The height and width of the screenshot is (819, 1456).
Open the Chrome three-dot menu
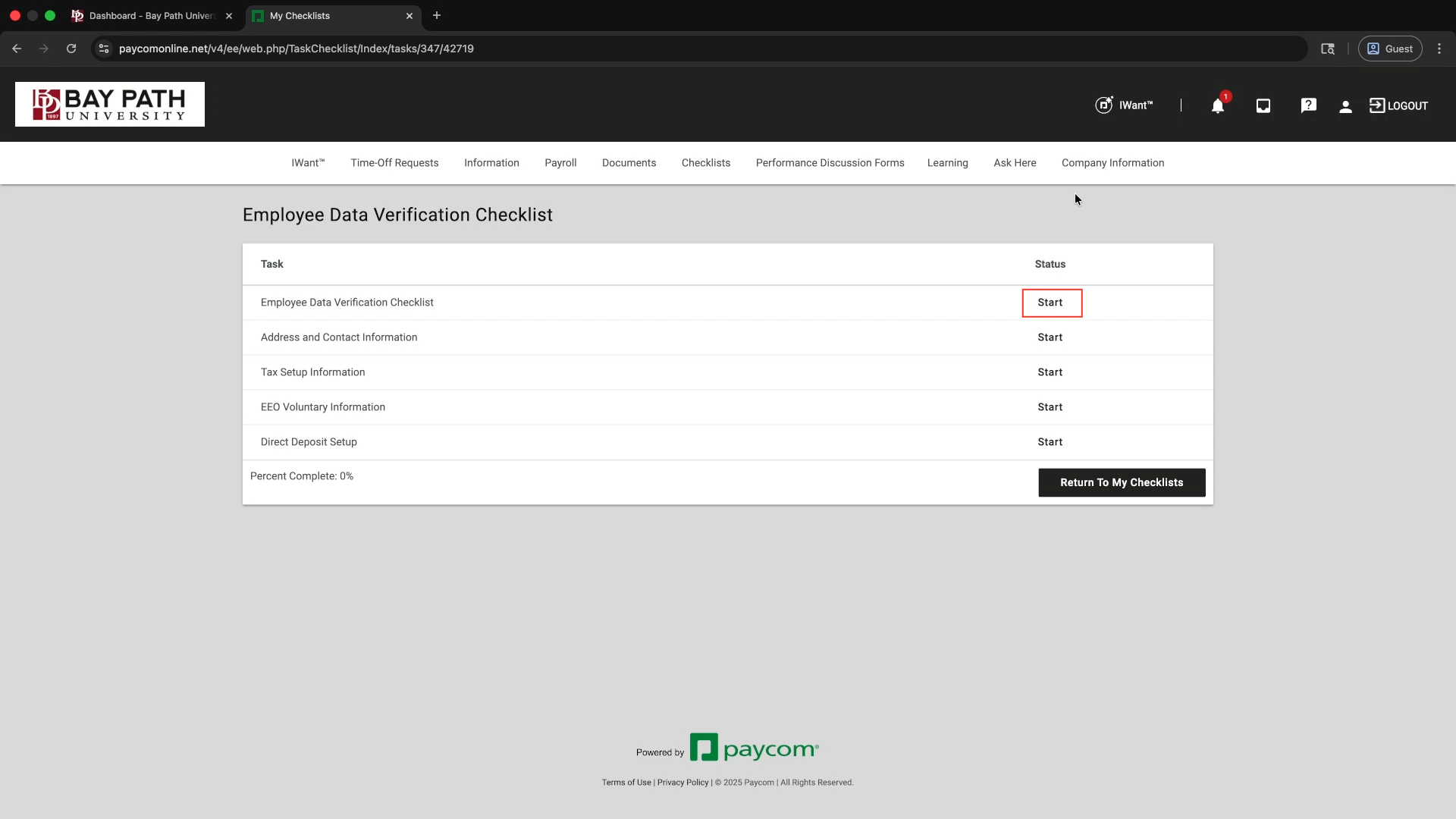[x=1439, y=49]
